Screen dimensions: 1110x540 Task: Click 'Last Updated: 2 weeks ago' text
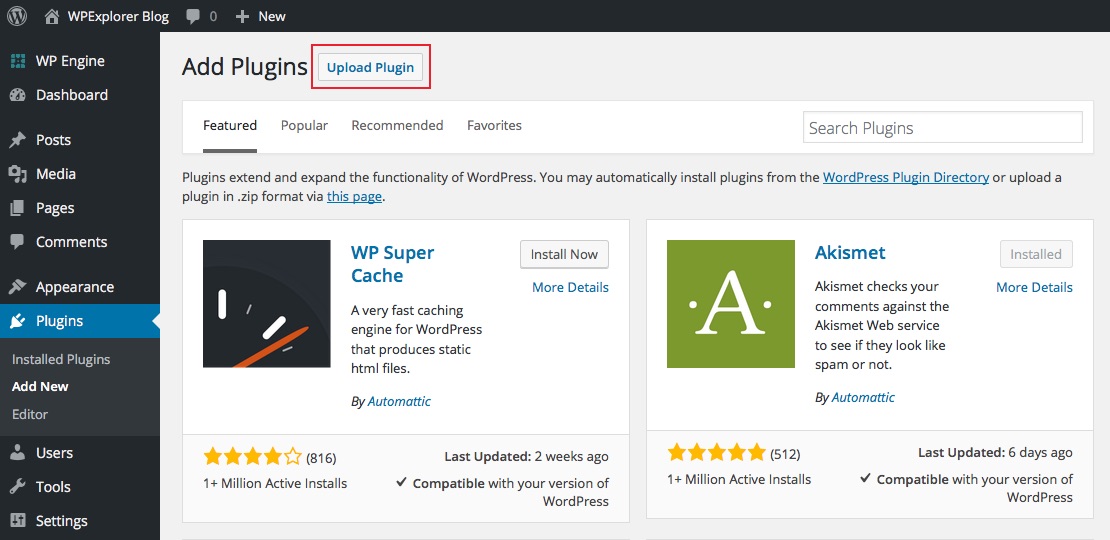pos(527,456)
